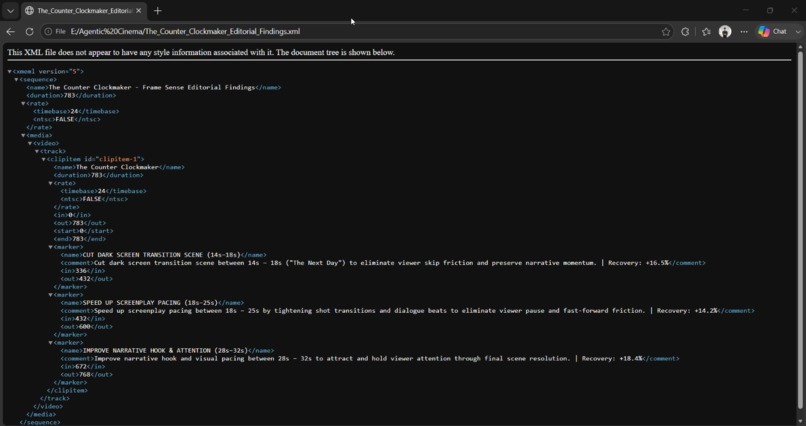
Task: Select the out value 600
Action: coord(86,326)
